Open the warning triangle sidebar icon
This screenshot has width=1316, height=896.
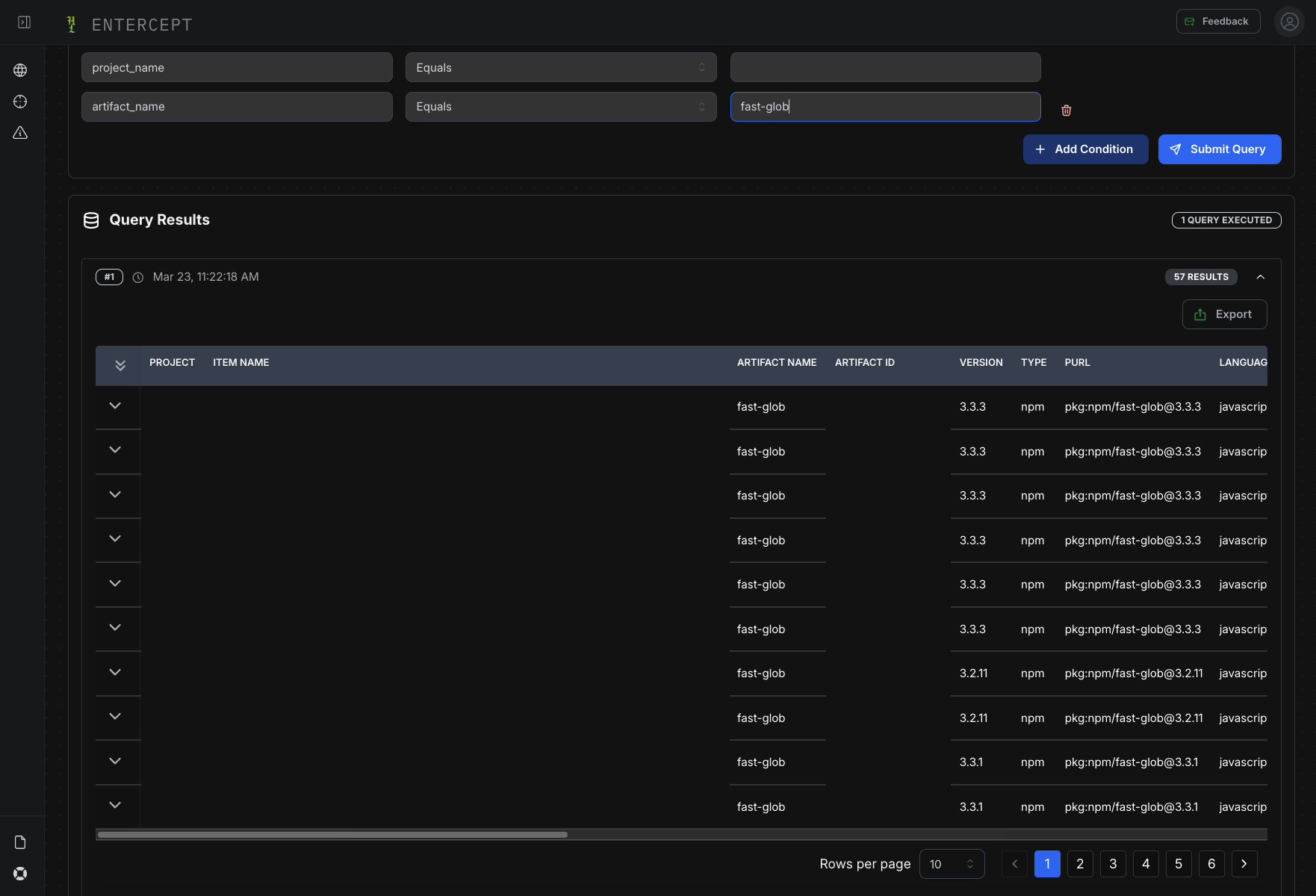[20, 133]
